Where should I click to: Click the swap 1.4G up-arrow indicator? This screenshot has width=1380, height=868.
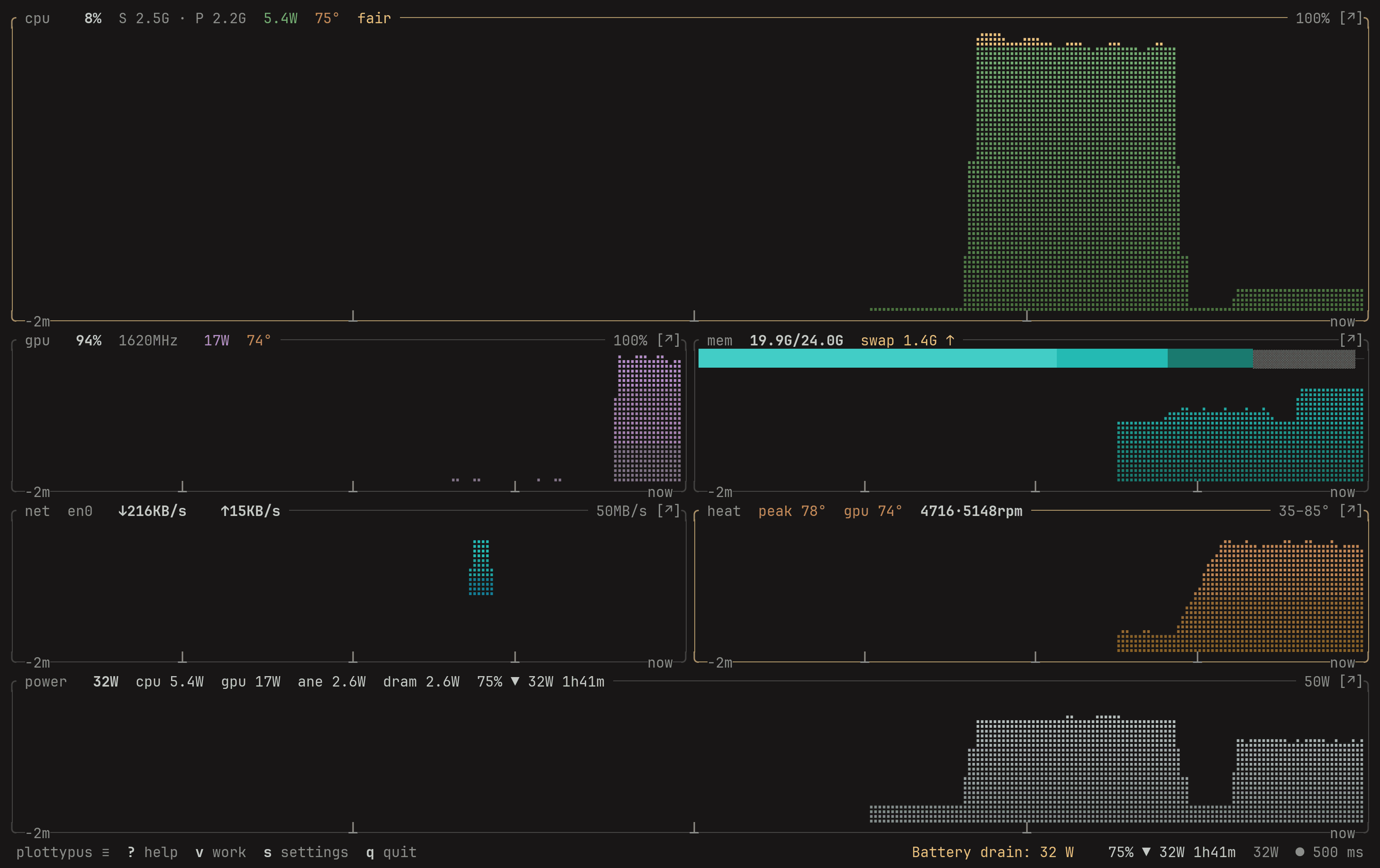click(x=950, y=340)
